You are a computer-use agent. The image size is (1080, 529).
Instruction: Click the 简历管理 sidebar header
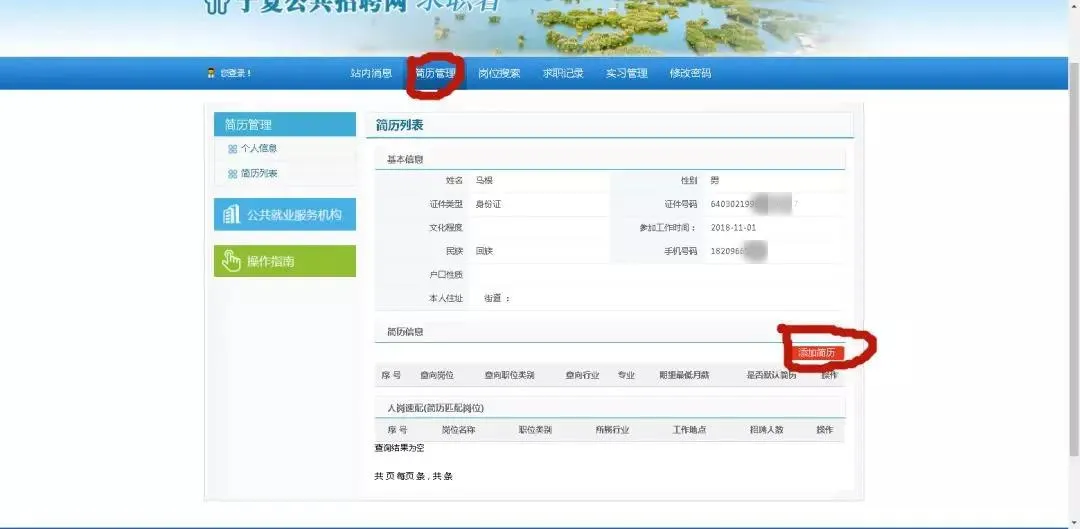[284, 125]
